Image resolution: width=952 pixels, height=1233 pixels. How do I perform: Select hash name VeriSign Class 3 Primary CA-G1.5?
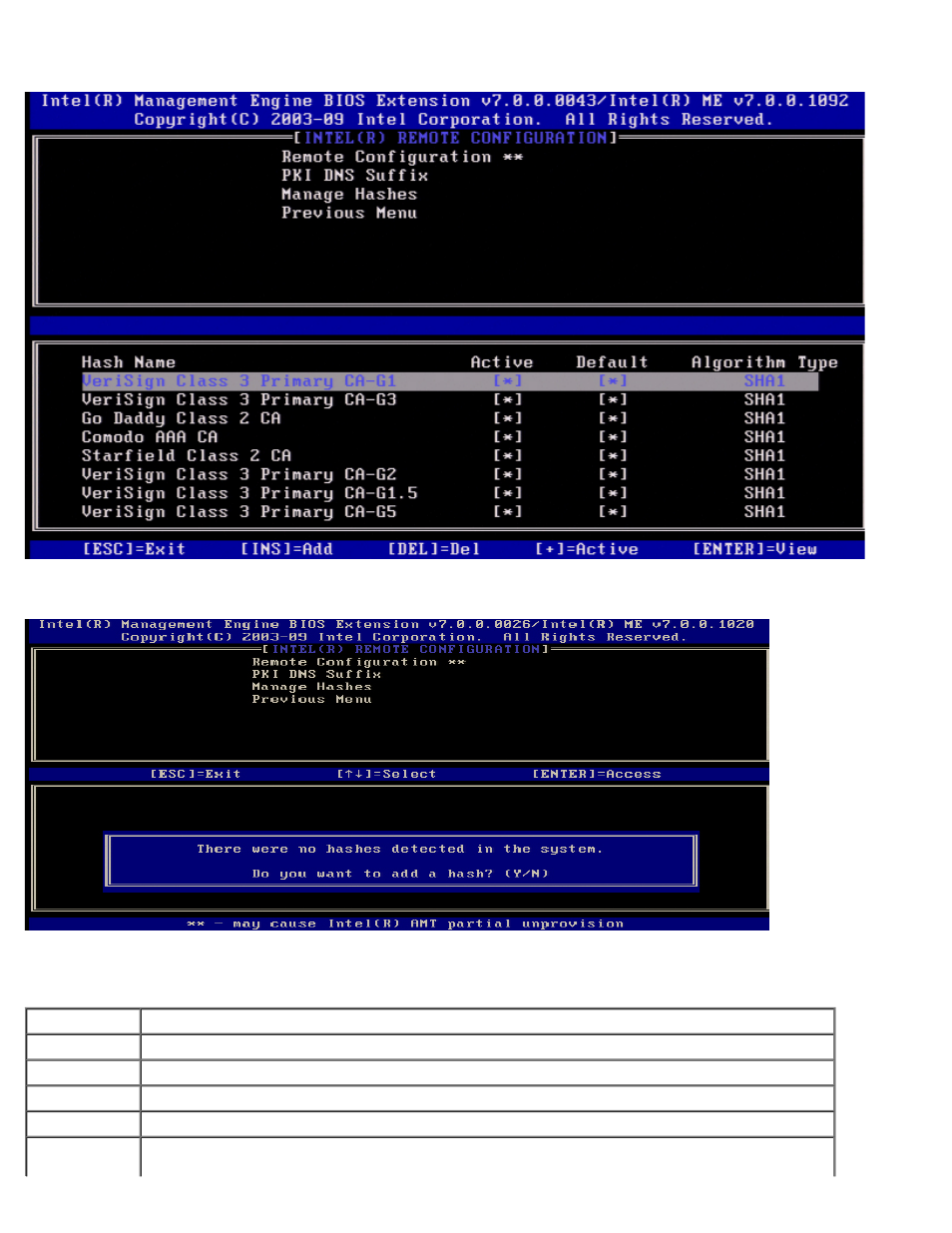click(x=249, y=493)
